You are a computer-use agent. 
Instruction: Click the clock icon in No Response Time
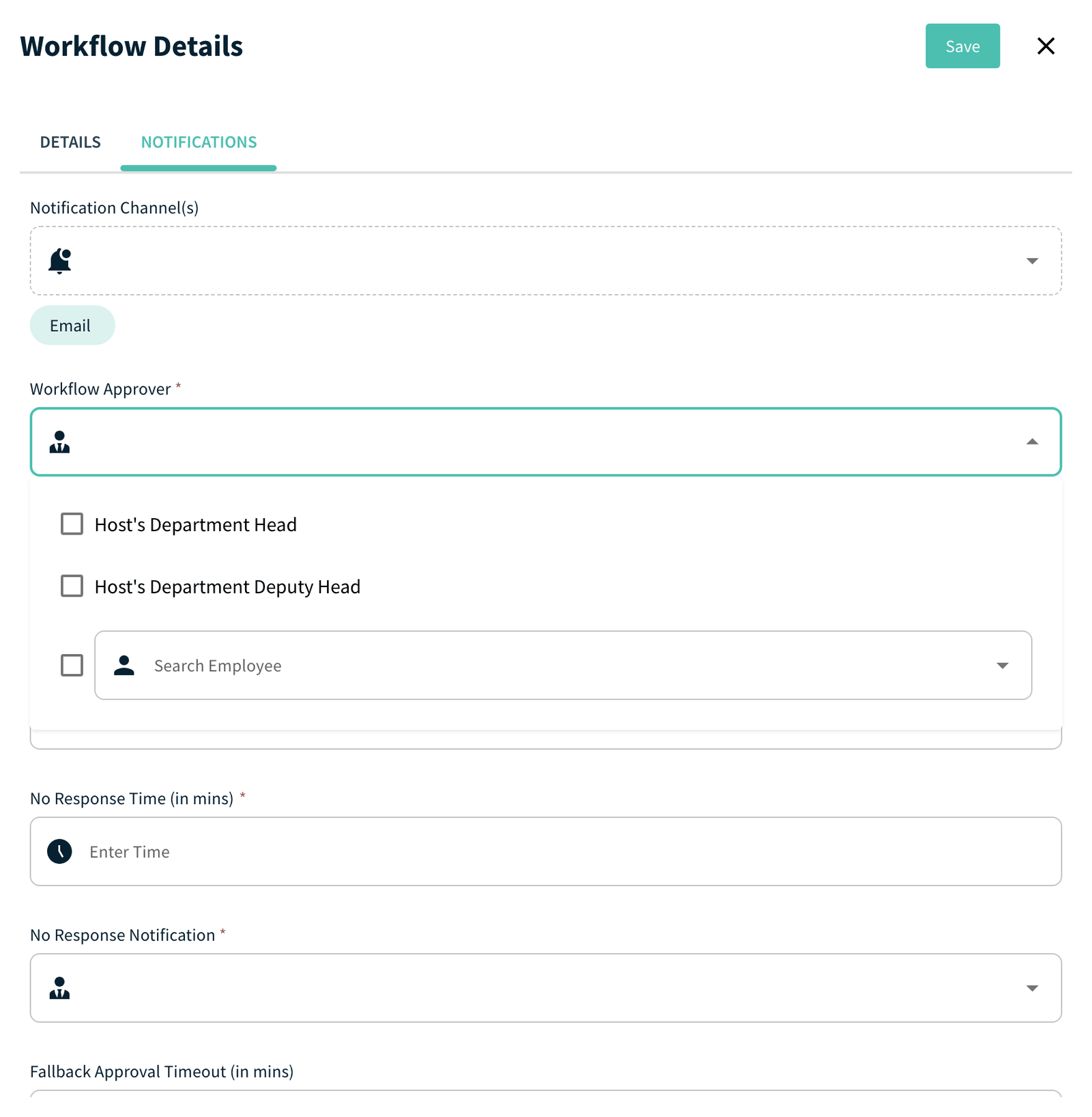tap(60, 851)
